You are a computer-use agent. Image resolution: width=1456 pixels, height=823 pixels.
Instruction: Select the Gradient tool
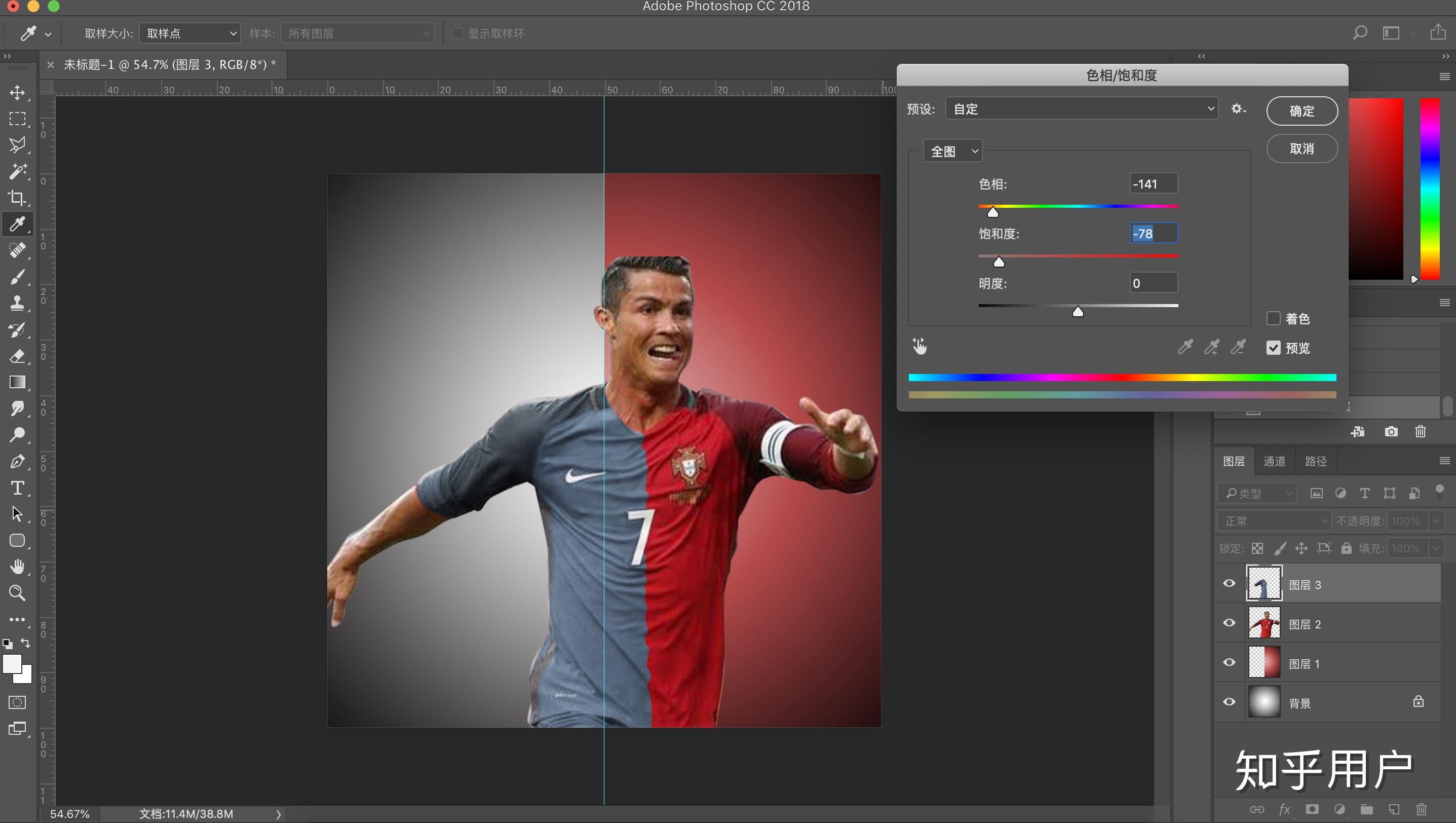pos(18,382)
